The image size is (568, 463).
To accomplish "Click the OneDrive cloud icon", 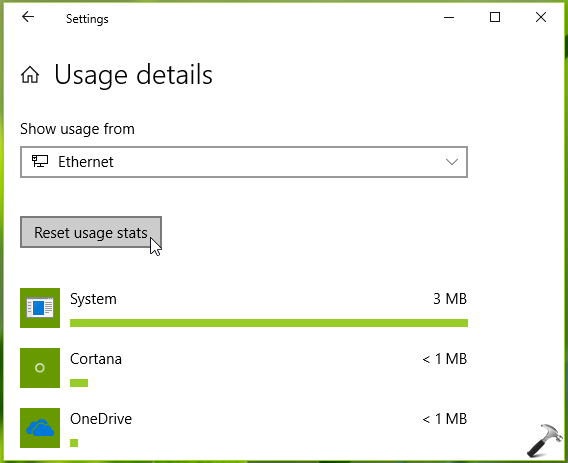I will tap(40, 428).
